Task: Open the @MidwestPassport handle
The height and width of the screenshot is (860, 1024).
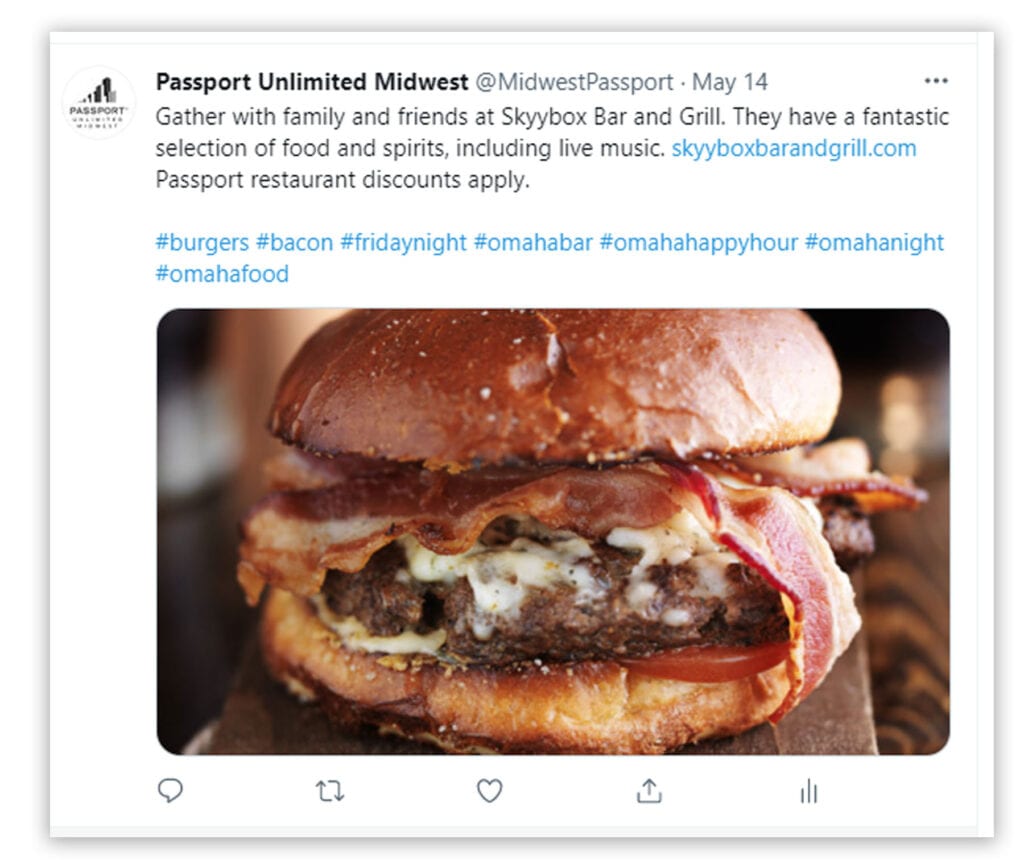Action: pos(574,82)
